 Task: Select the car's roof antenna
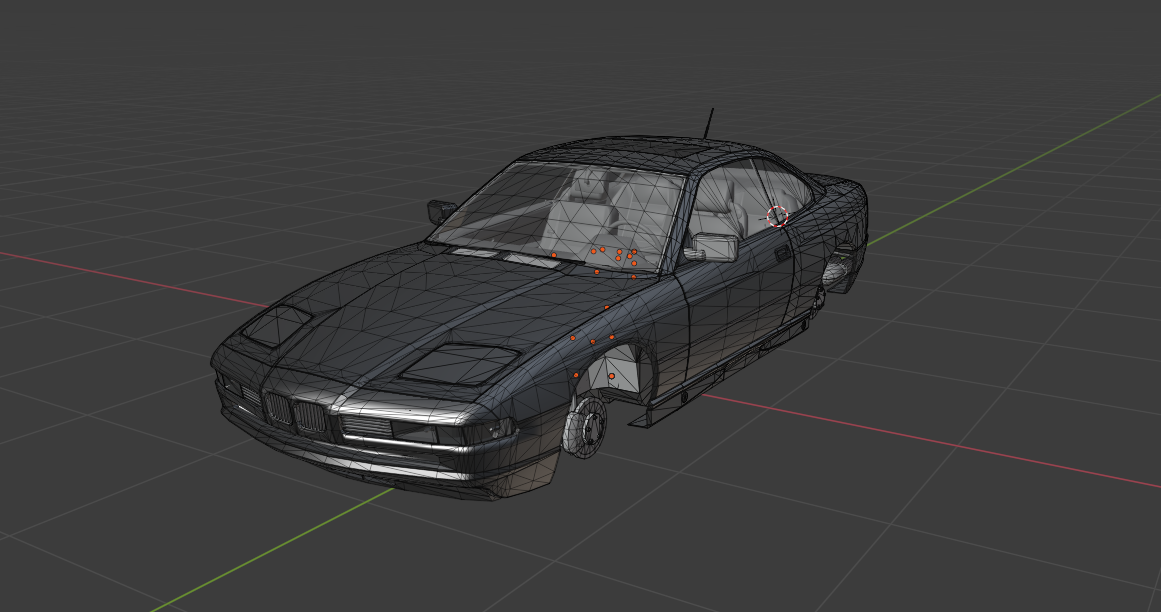(x=709, y=123)
